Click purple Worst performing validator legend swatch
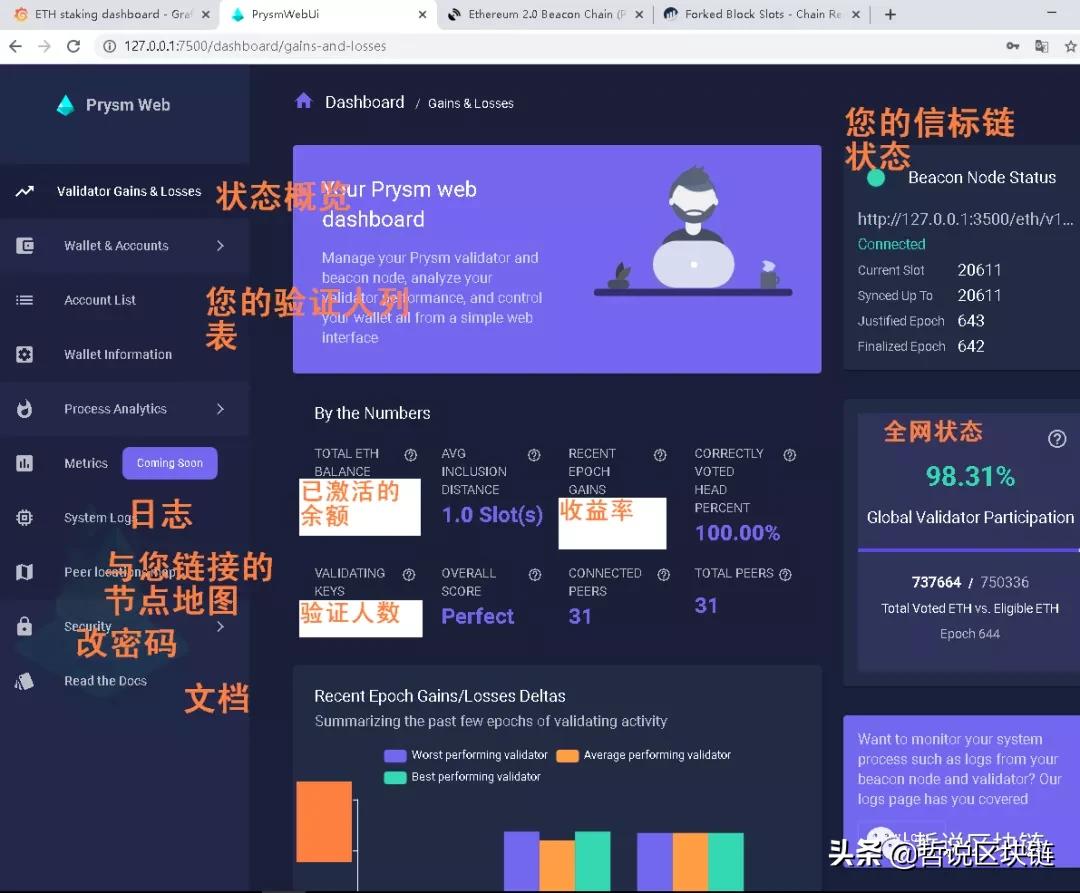Screen dimensions: 1080x893 tap(395, 755)
